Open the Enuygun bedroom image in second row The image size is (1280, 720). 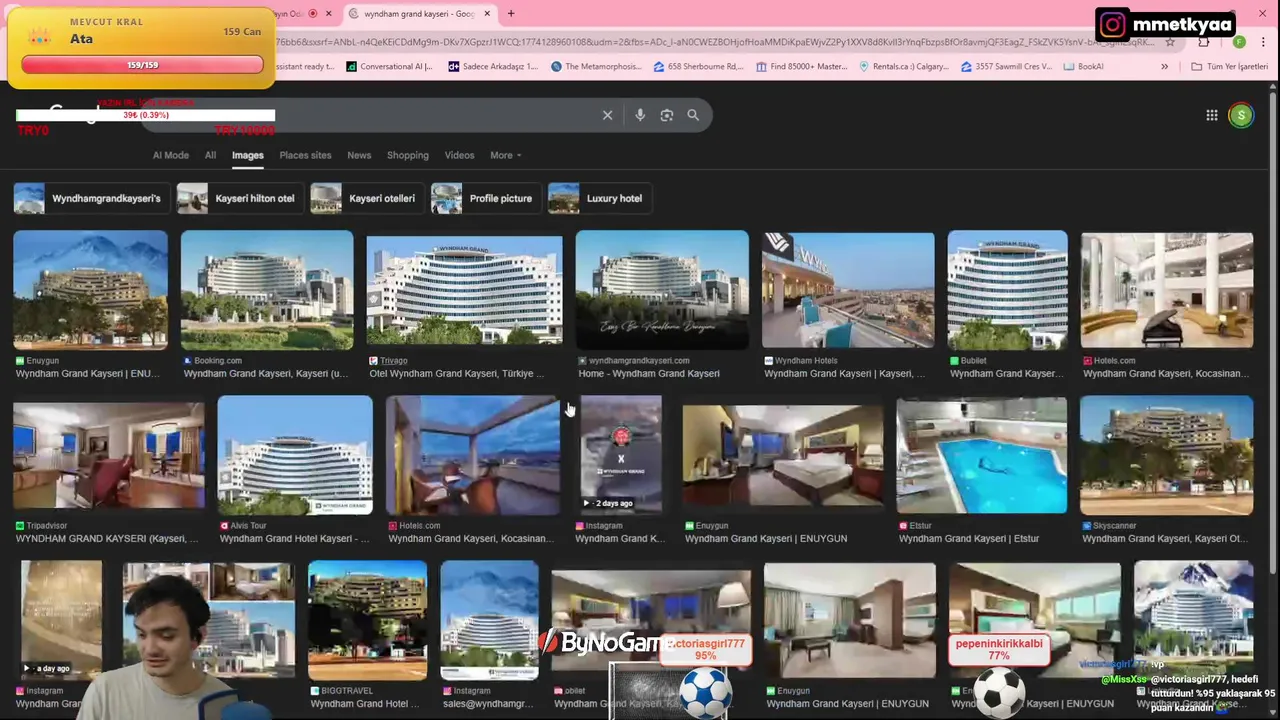[783, 455]
